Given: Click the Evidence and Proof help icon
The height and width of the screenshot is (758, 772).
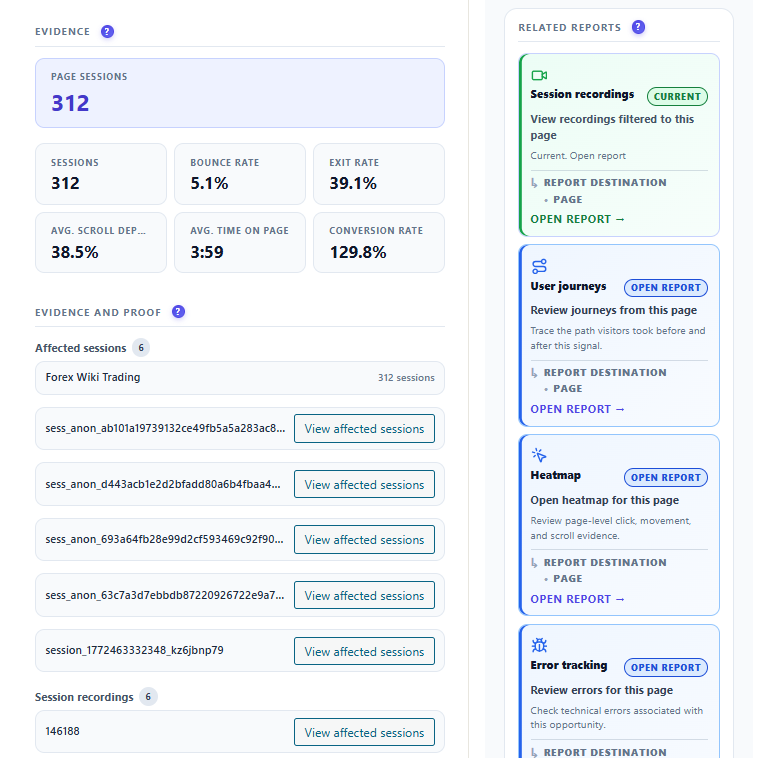Looking at the screenshot, I should (x=178, y=312).
